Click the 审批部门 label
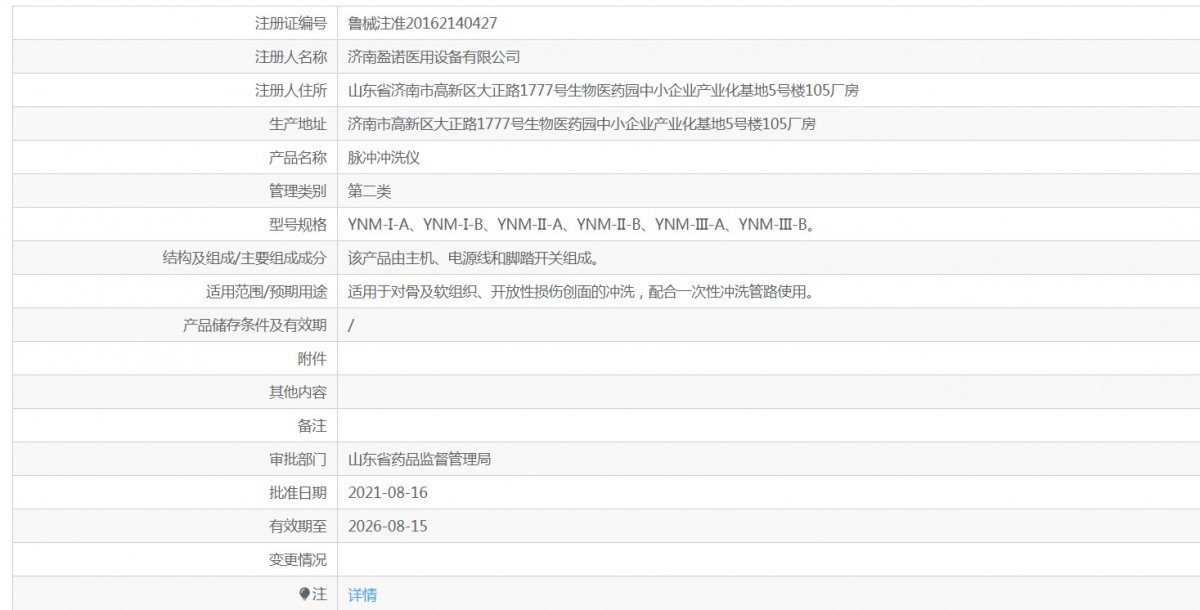 coord(298,460)
